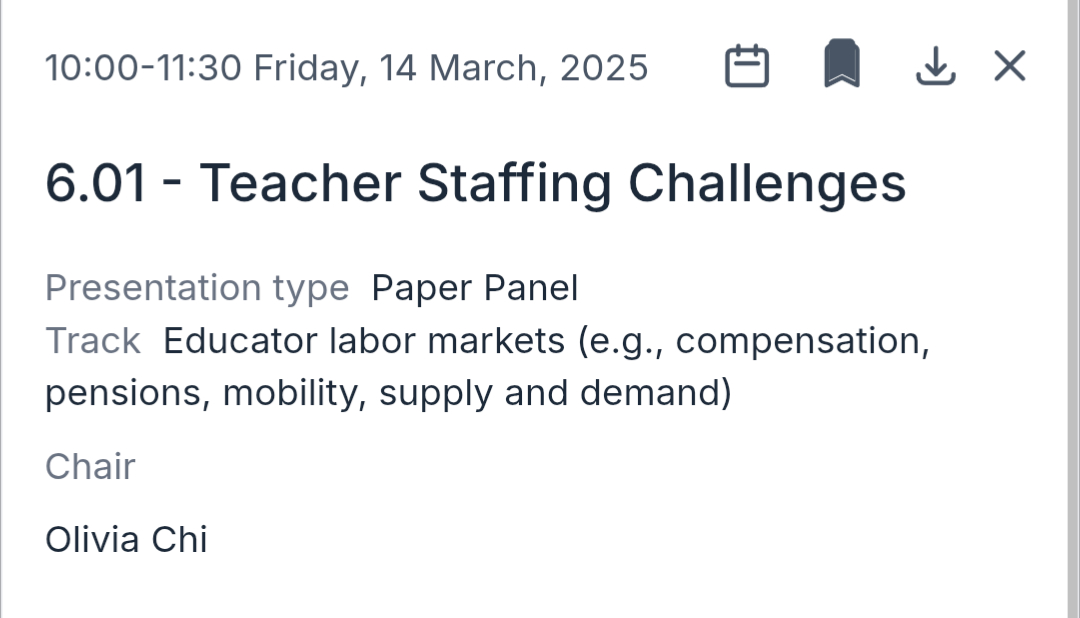This screenshot has width=1080, height=618.
Task: Click the "(e.g., compensation," text
Action: coord(754,341)
